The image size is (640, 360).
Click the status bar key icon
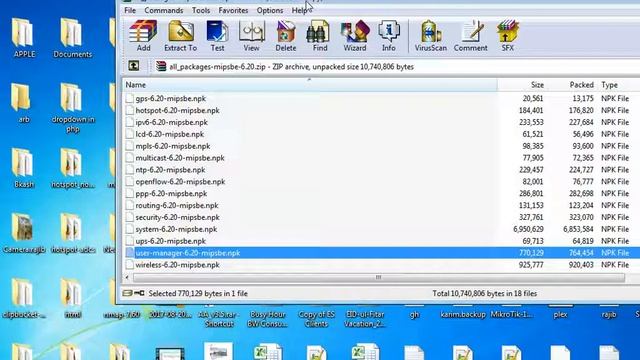point(139,293)
